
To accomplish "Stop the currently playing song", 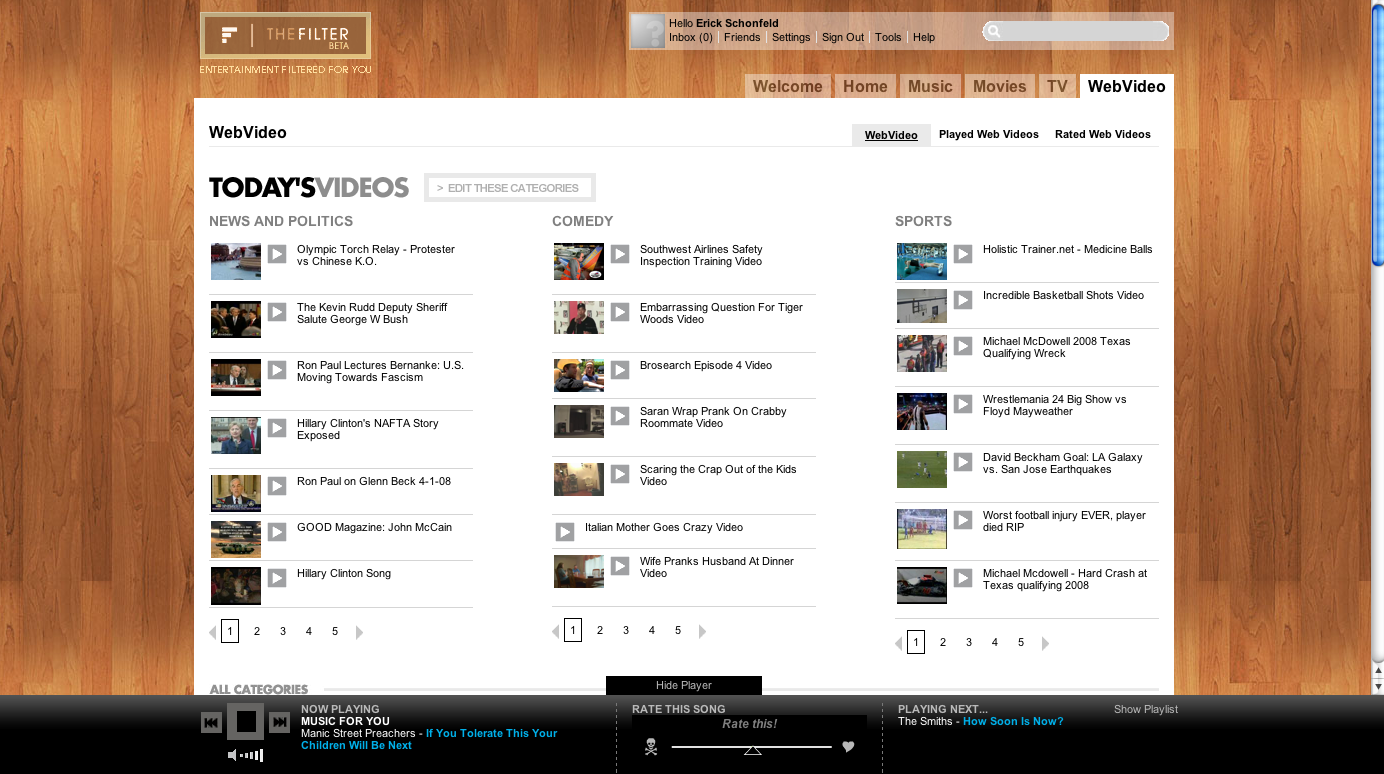I will (246, 721).
